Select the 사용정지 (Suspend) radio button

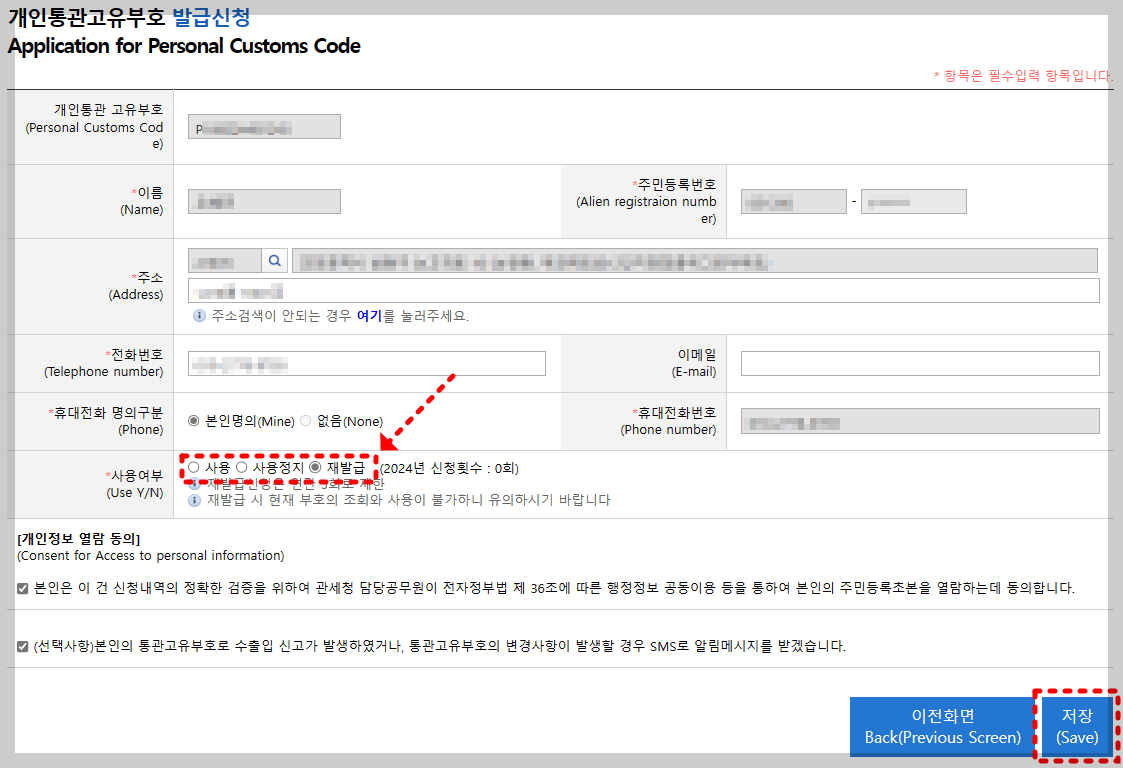242,467
